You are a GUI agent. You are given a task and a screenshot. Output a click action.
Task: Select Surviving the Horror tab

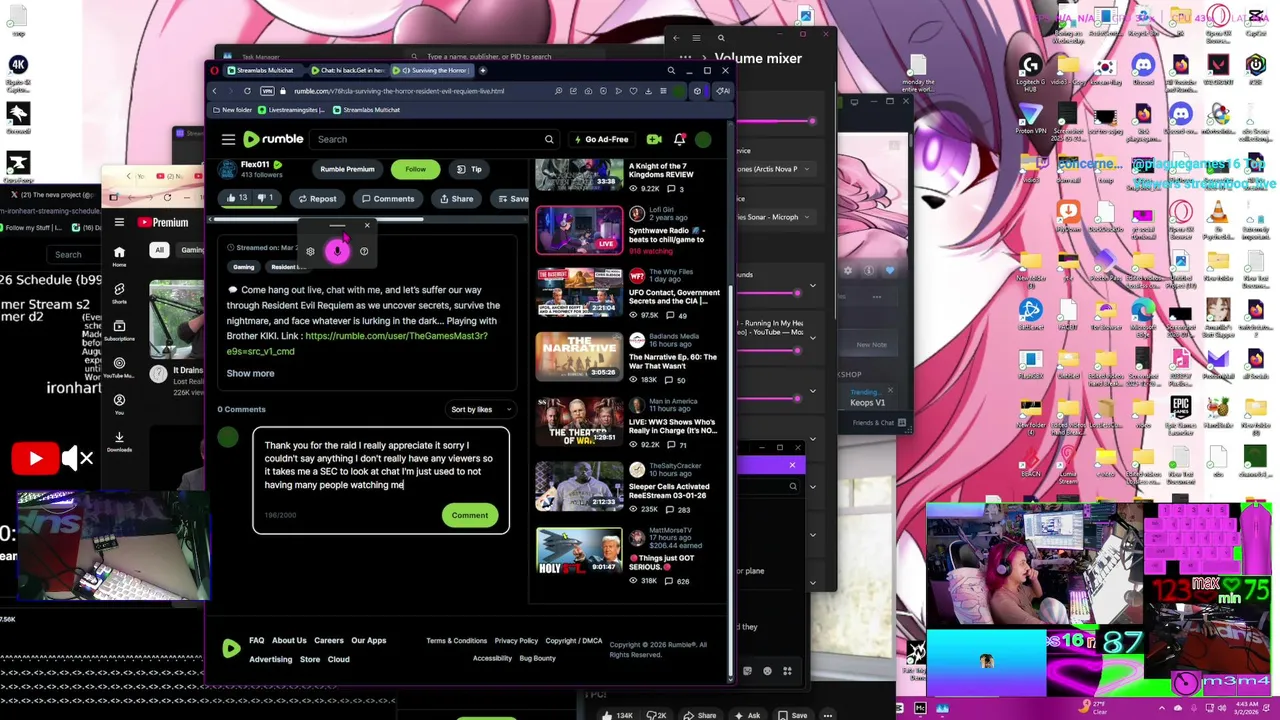(x=430, y=71)
